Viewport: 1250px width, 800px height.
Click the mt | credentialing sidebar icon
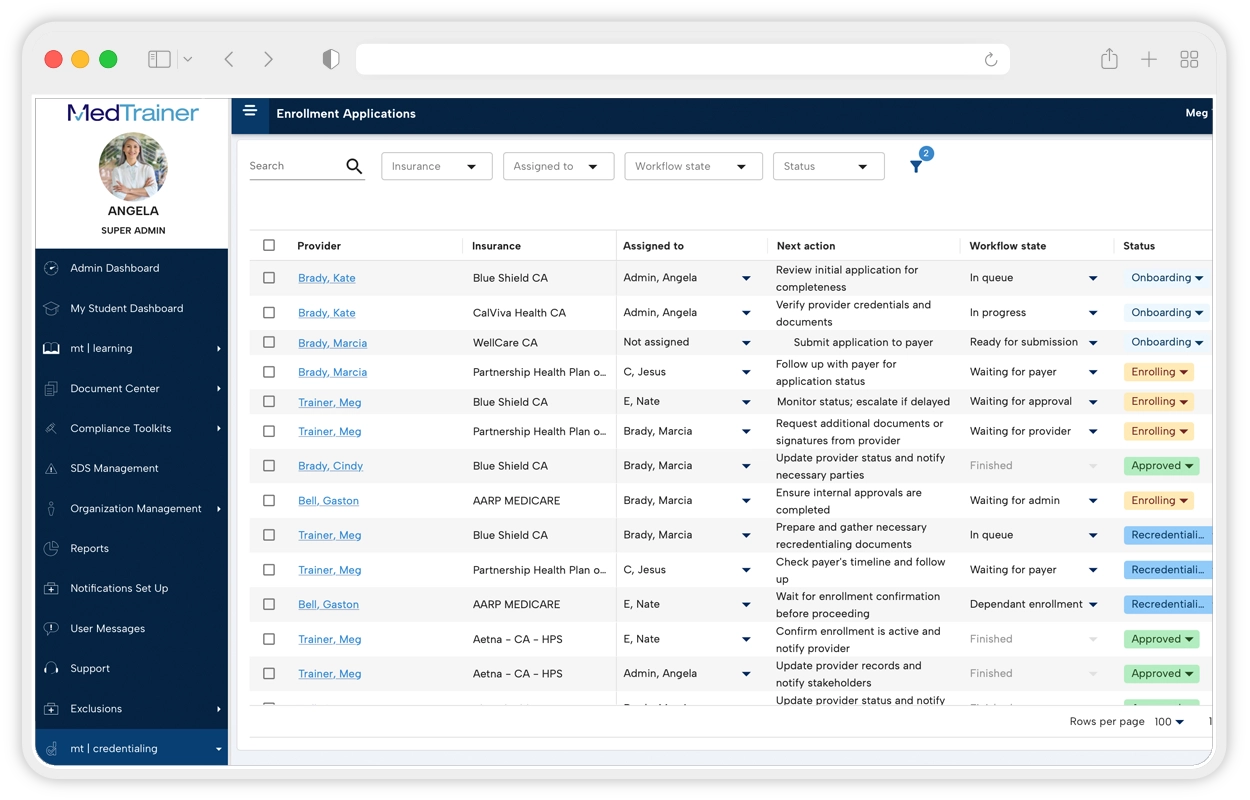tap(51, 748)
